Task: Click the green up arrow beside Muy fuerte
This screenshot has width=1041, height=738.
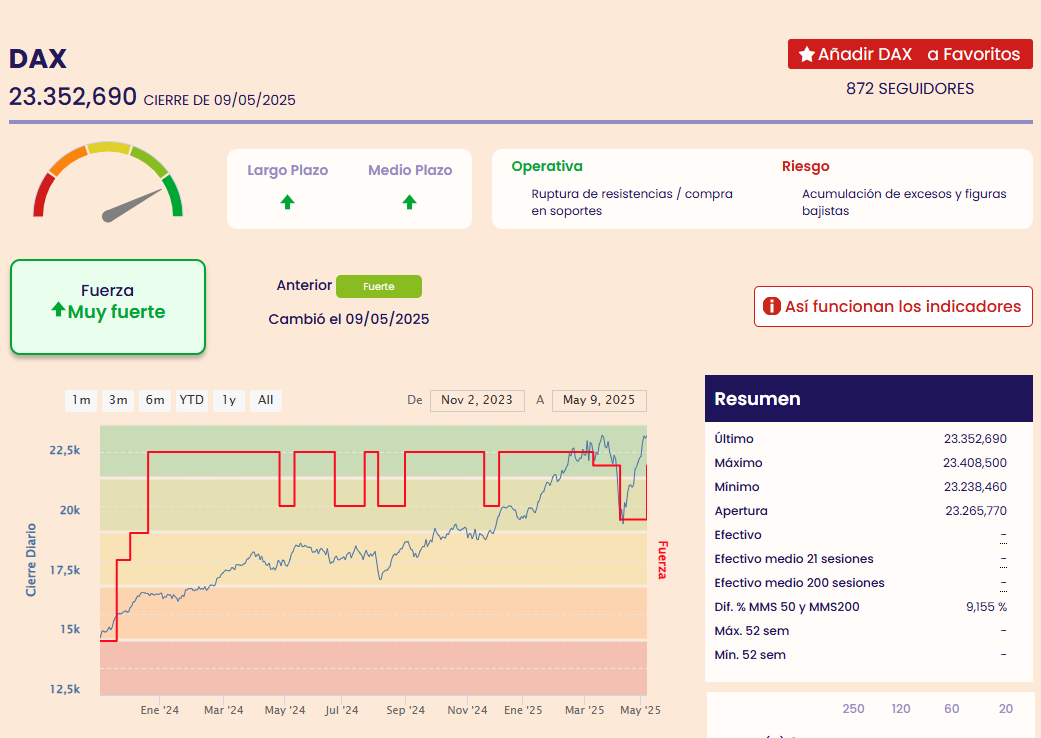Action: [58, 309]
